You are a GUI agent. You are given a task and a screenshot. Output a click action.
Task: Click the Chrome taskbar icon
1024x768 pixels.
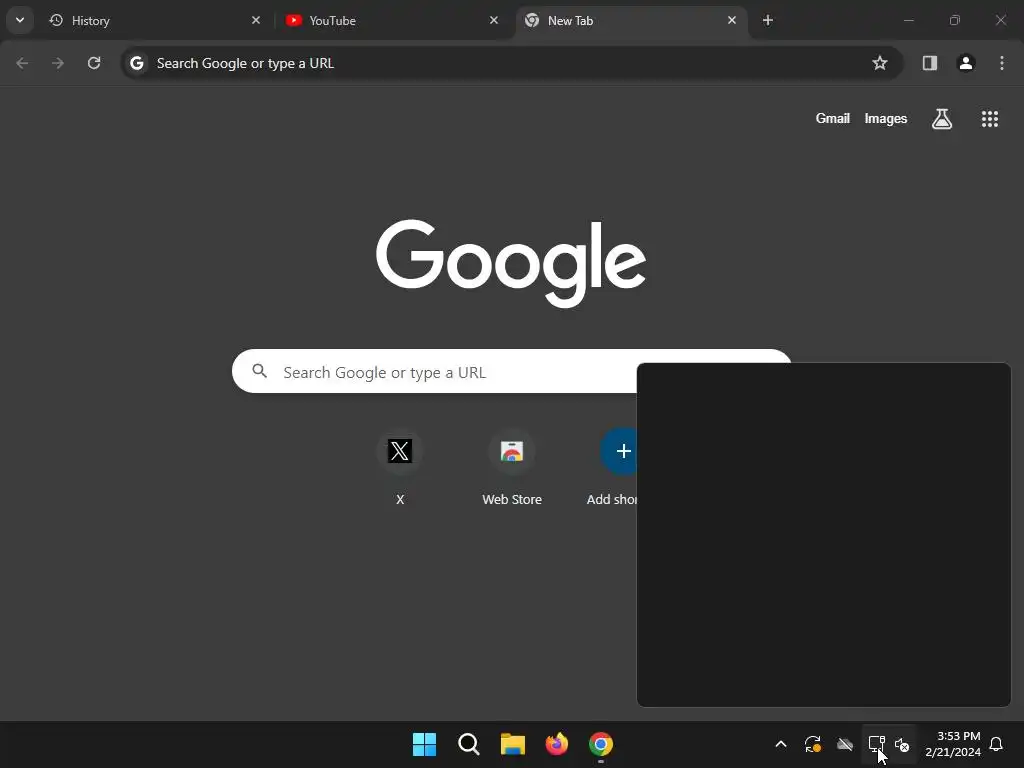coord(601,744)
